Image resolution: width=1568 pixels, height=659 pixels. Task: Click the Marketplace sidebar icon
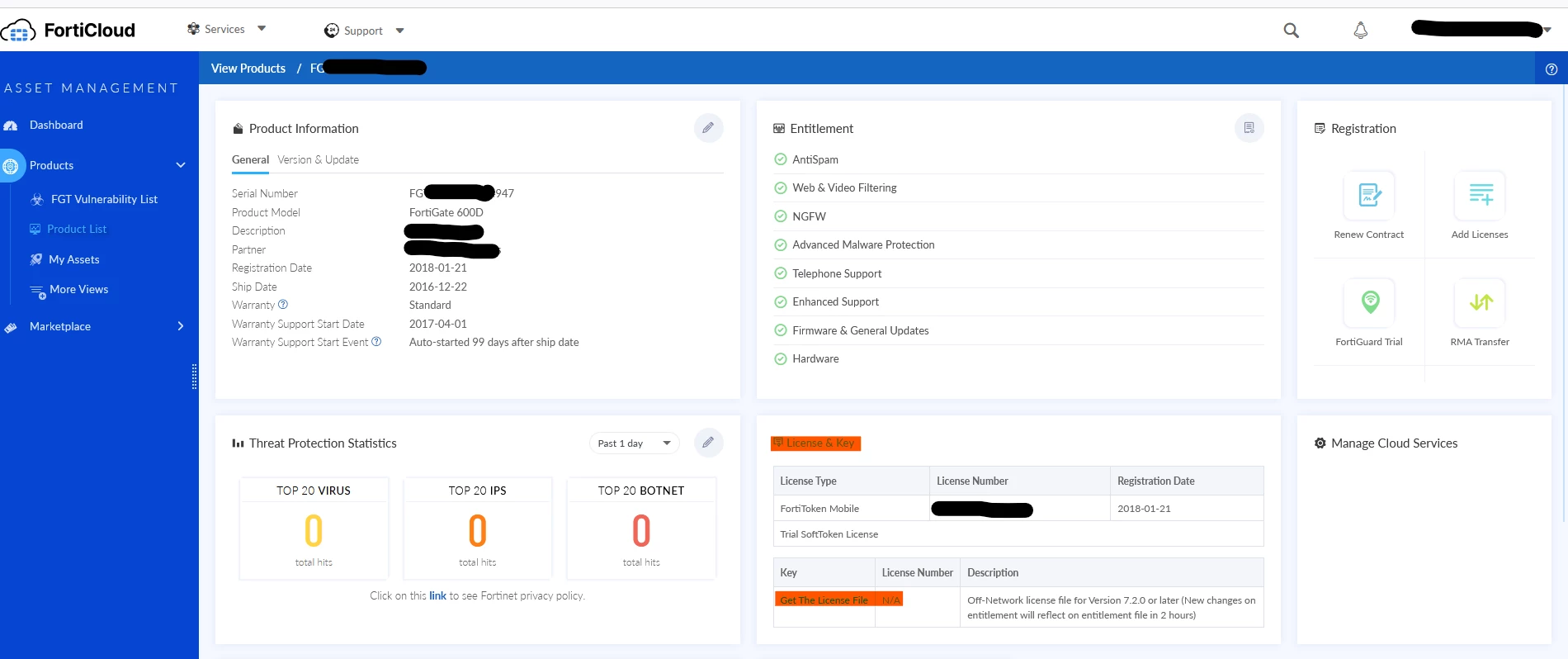coord(11,327)
